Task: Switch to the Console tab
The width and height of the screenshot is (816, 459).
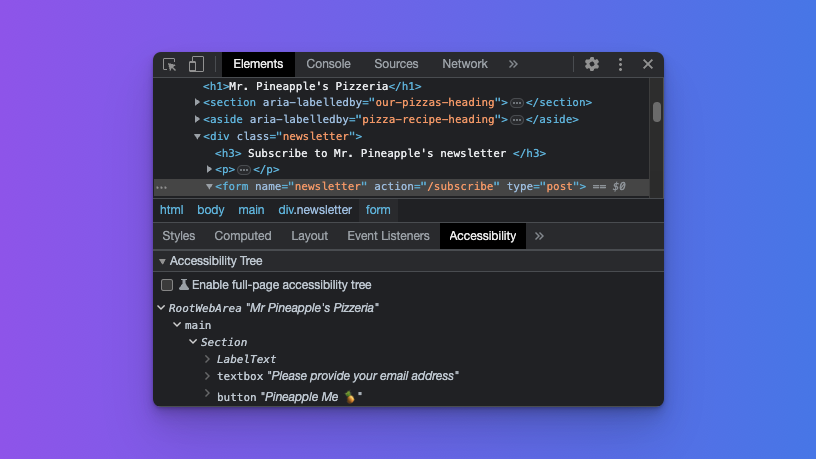Action: (x=328, y=64)
